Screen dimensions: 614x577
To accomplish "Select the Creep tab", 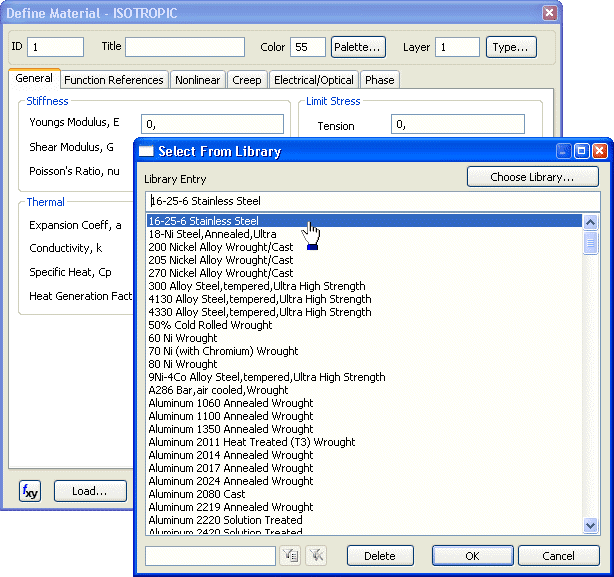I will (247, 80).
